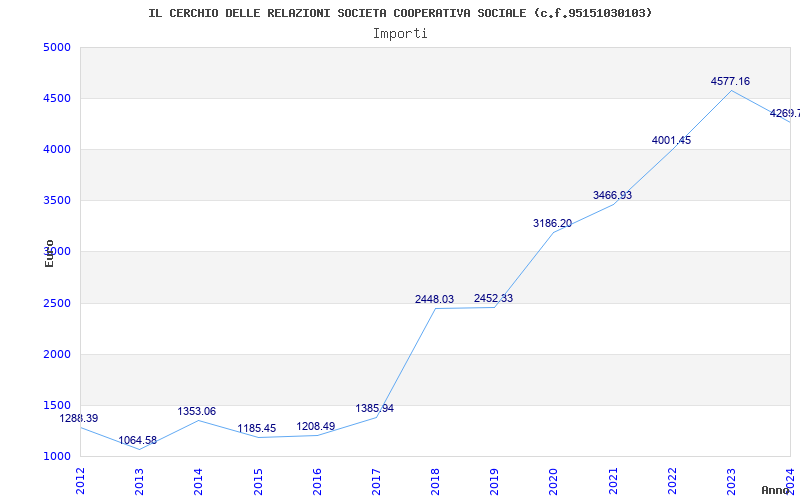Click y-axis value 2000
This screenshot has height=500, width=800.
[57, 355]
